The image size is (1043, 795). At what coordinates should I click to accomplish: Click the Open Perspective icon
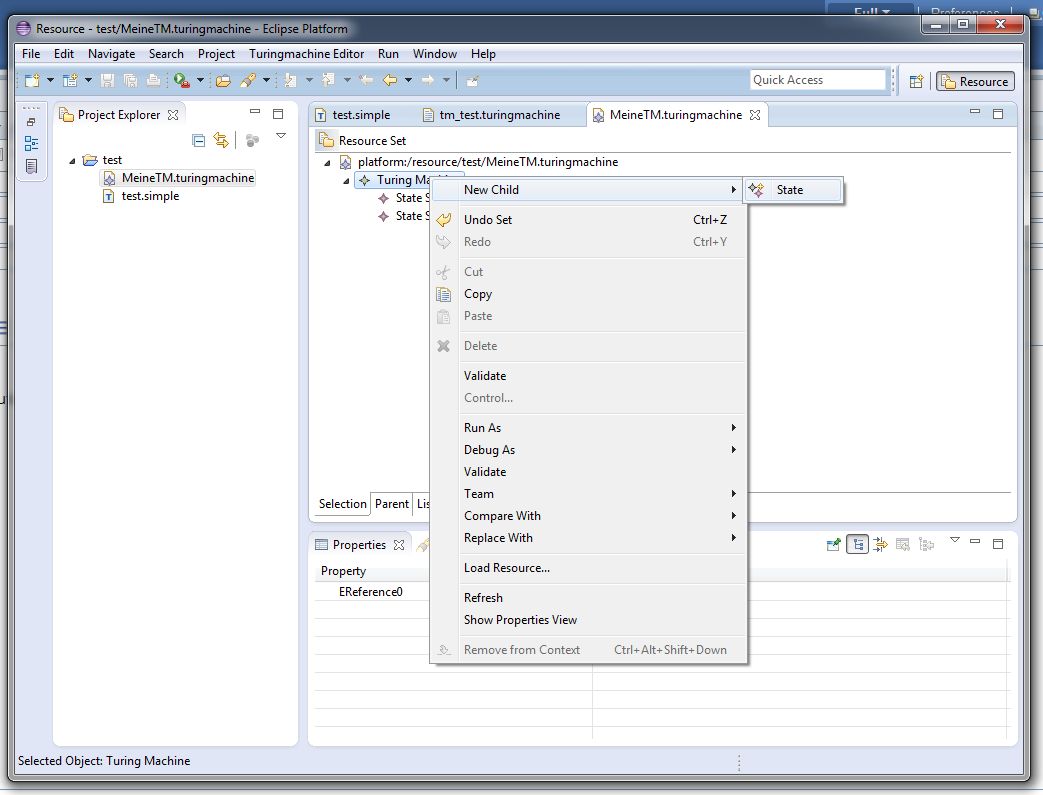click(916, 81)
